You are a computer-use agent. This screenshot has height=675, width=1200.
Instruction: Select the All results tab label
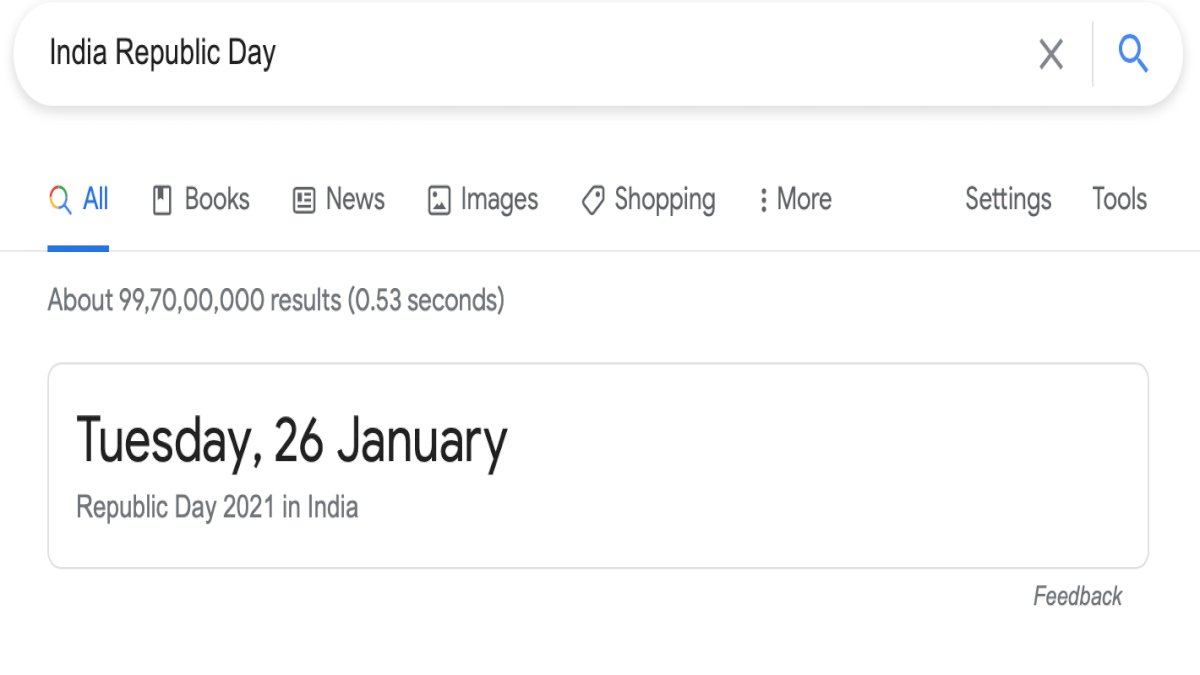[96, 199]
